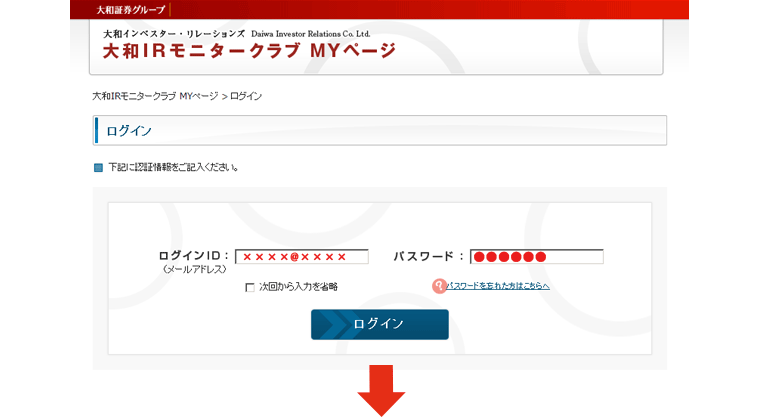Click the question mark help icon

[439, 286]
